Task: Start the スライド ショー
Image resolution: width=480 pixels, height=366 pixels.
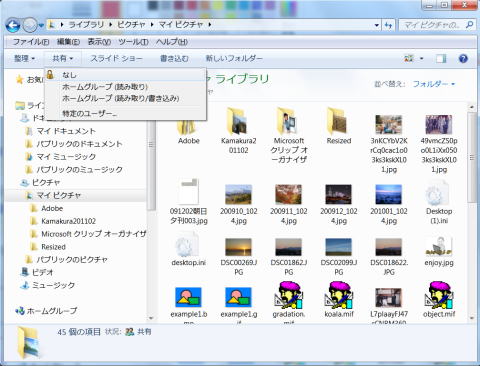Action: point(116,59)
